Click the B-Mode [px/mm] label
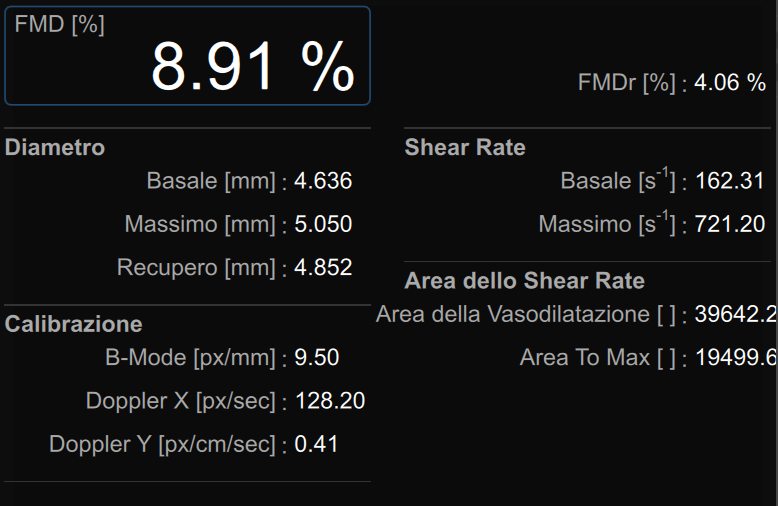This screenshot has height=506, width=778. click(190, 357)
